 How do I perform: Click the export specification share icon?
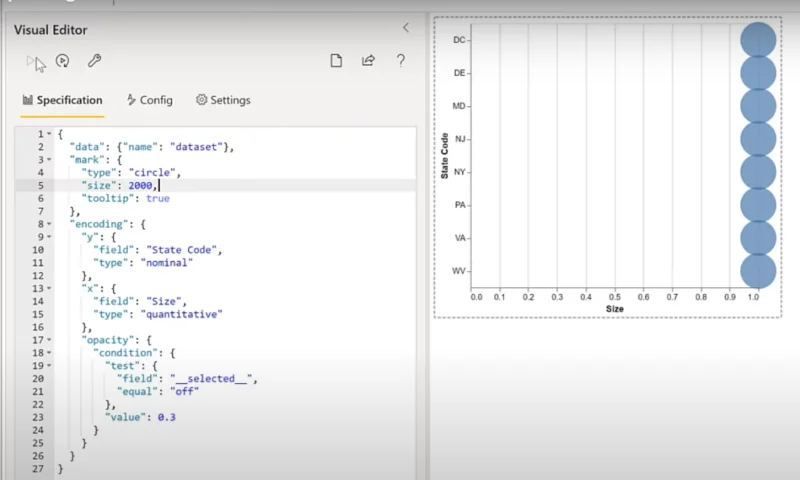(x=368, y=61)
